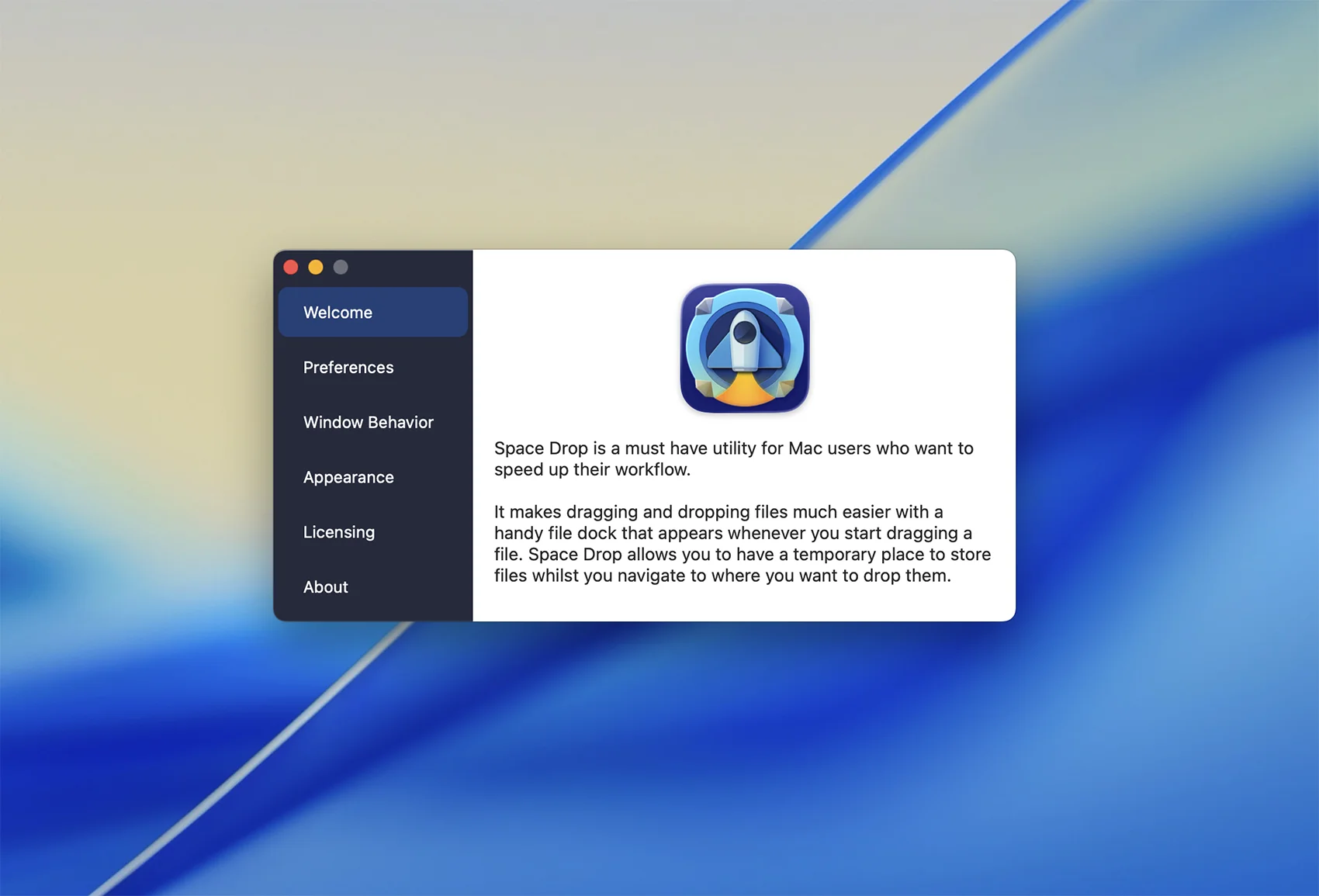Click the desktop wallpaper above the window
Image resolution: width=1319 pixels, height=896 pixels.
tap(644, 124)
